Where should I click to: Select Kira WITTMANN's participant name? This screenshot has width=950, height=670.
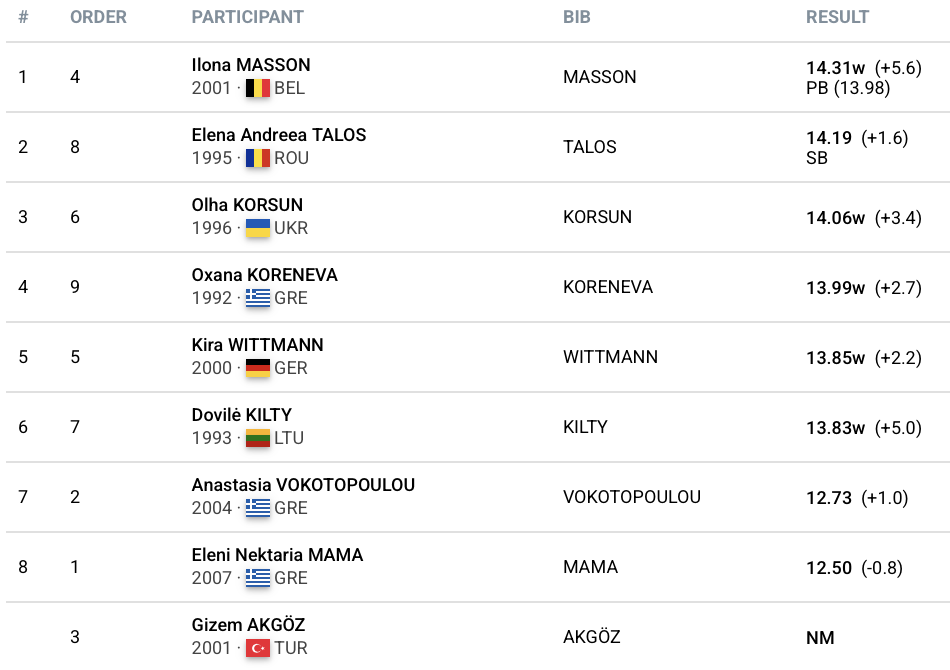pos(257,345)
